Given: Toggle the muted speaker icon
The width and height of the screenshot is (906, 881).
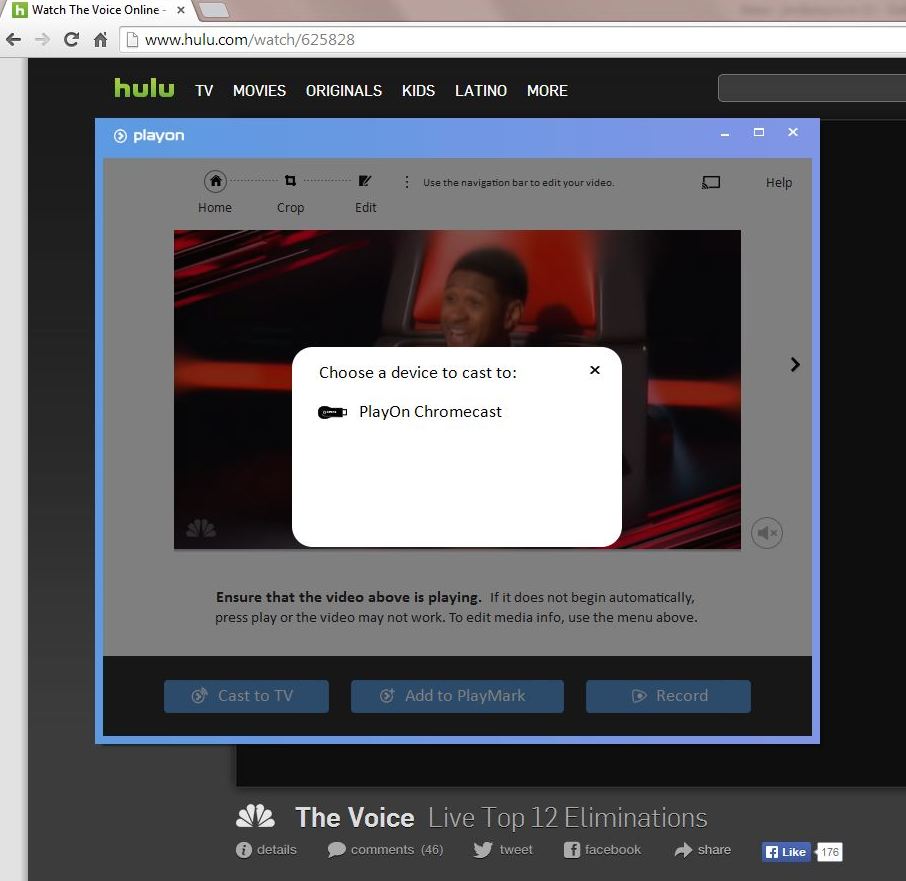Looking at the screenshot, I should point(767,533).
